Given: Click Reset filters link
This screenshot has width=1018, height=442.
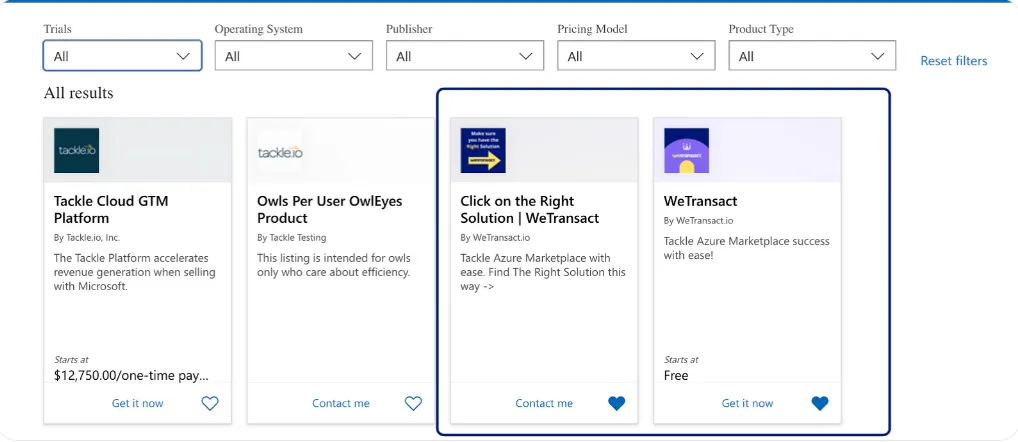Looking at the screenshot, I should click(x=954, y=61).
